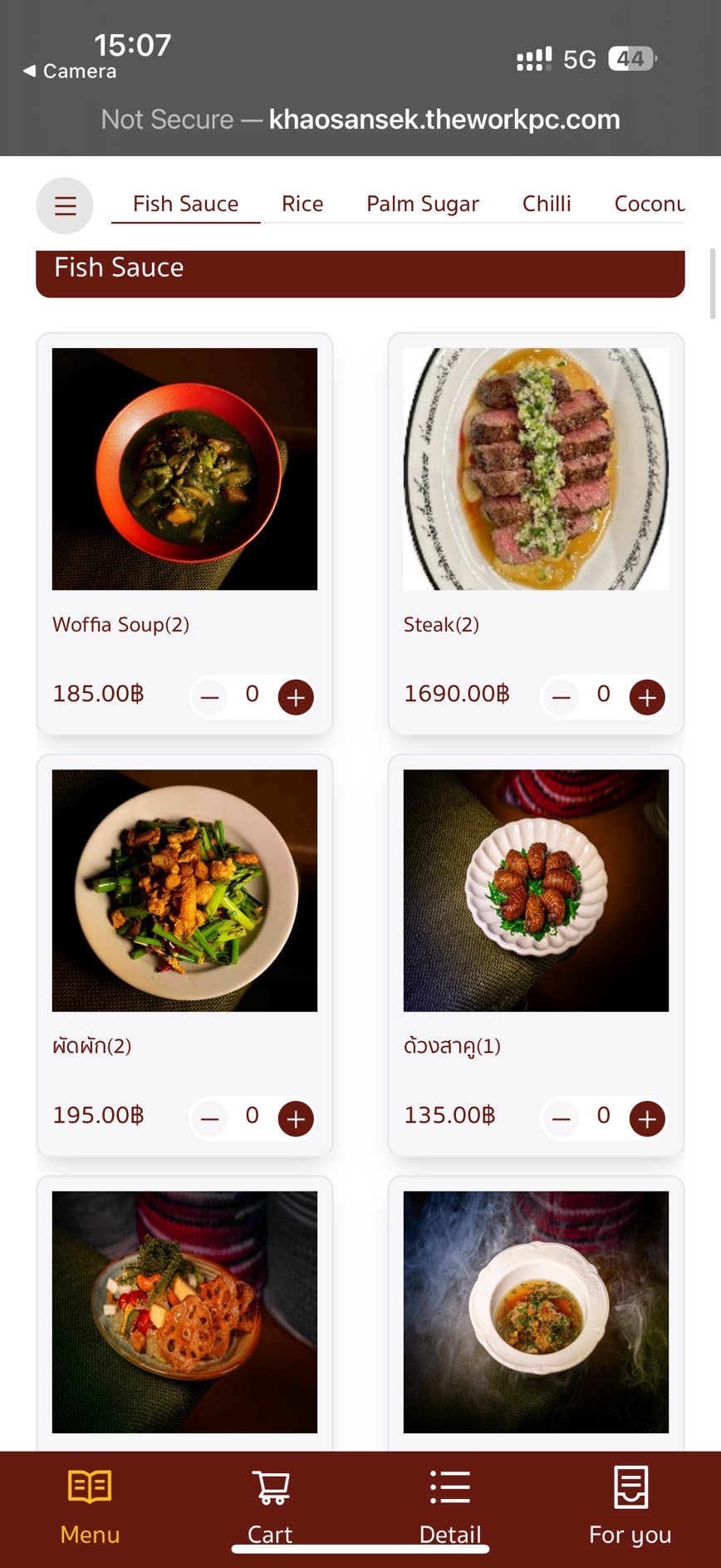Return to Camera app via back link
This screenshot has width=721, height=1568.
70,71
